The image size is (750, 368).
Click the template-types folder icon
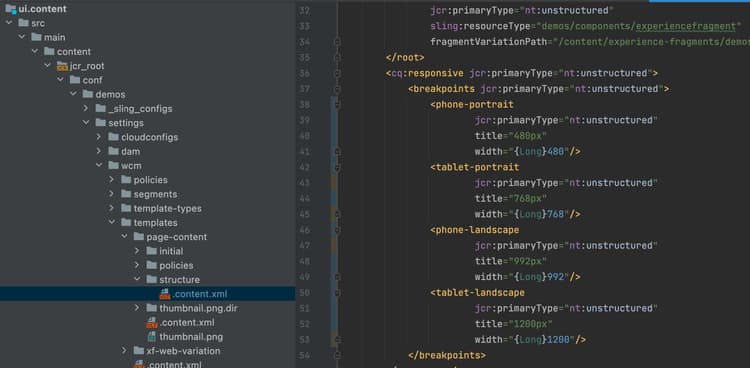pyautogui.click(x=126, y=209)
